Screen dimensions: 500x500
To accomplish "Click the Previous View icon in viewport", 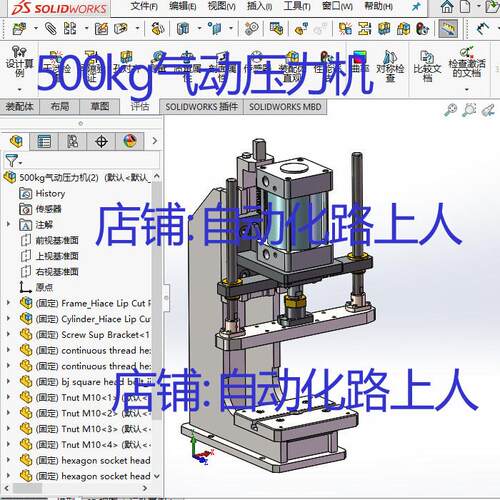I will pyautogui.click(x=488, y=110).
